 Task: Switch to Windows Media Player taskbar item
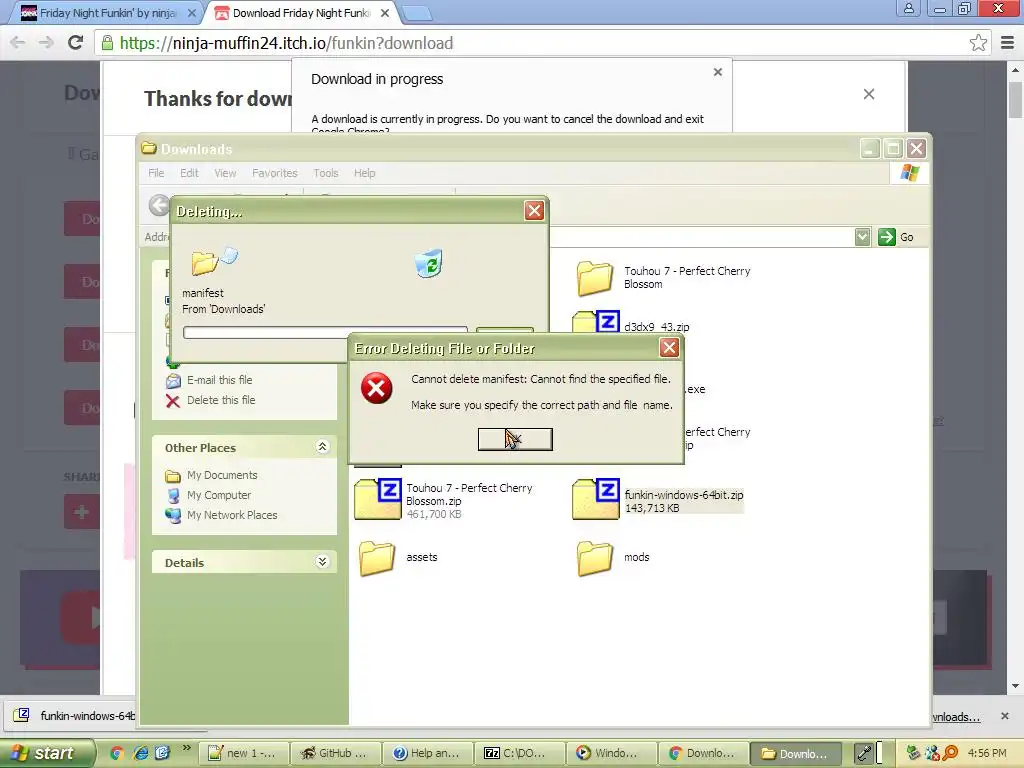click(609, 753)
